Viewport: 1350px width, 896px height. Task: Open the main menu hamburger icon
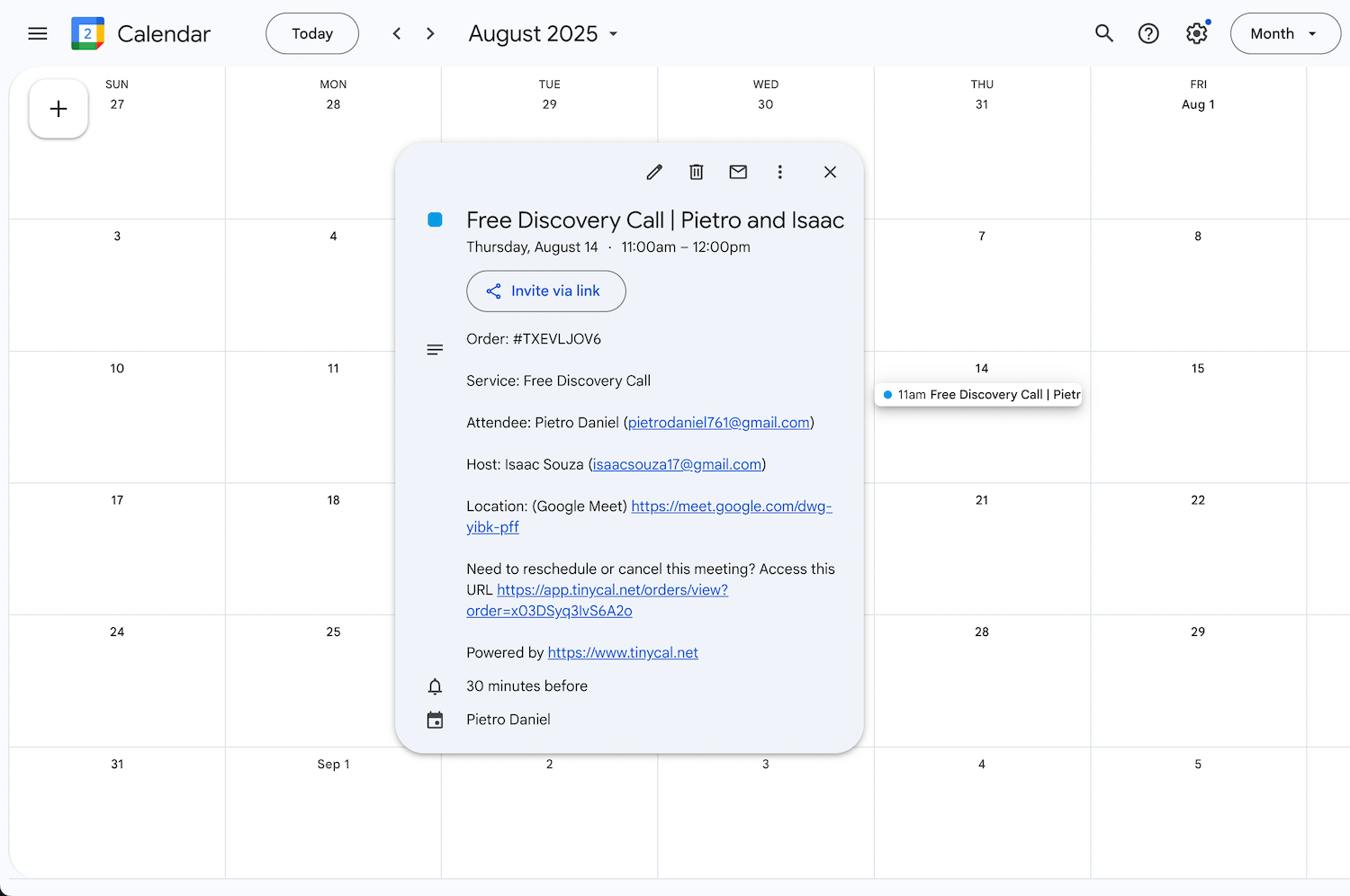38,34
